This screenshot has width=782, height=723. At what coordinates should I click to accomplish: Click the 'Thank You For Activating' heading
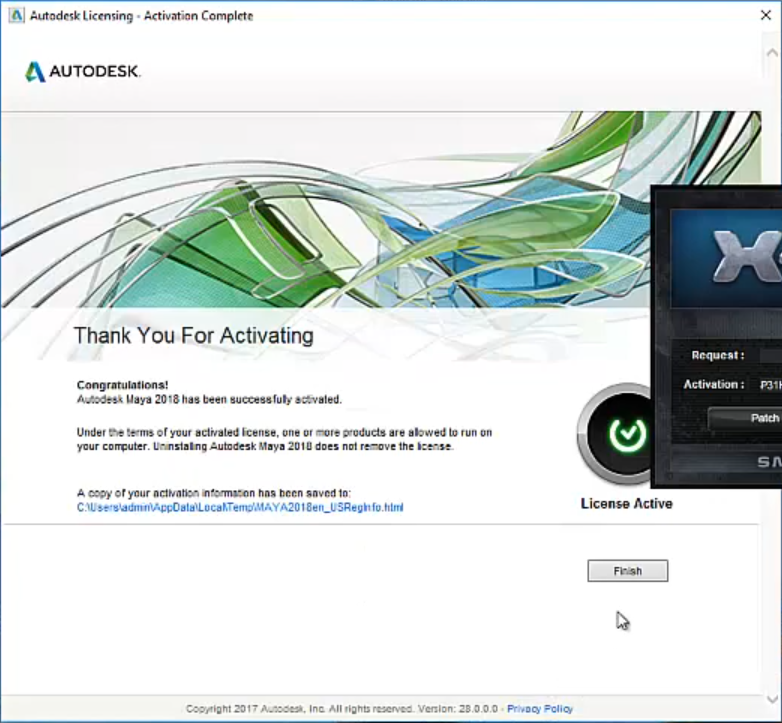coord(193,336)
